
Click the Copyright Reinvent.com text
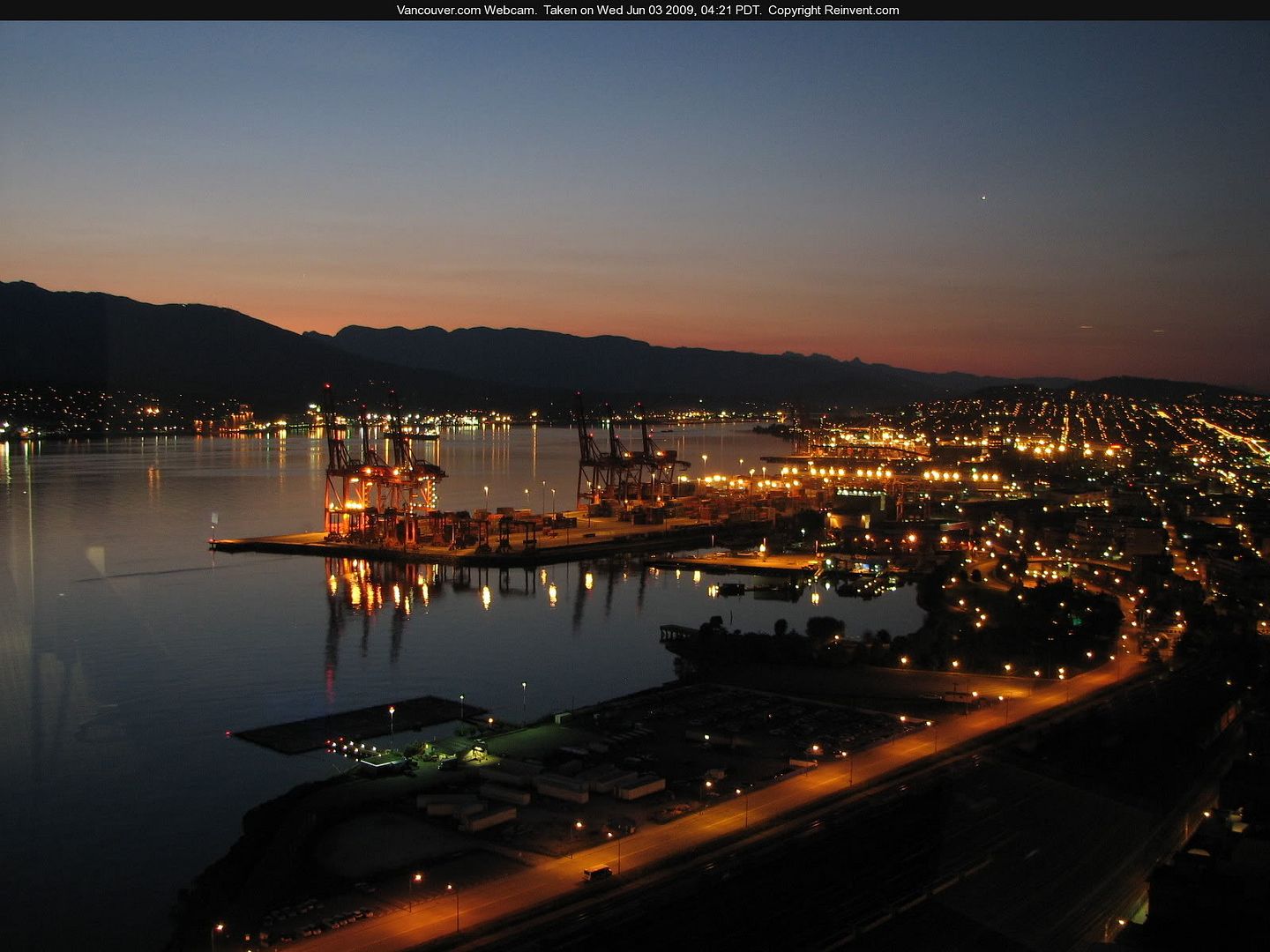pos(833,11)
